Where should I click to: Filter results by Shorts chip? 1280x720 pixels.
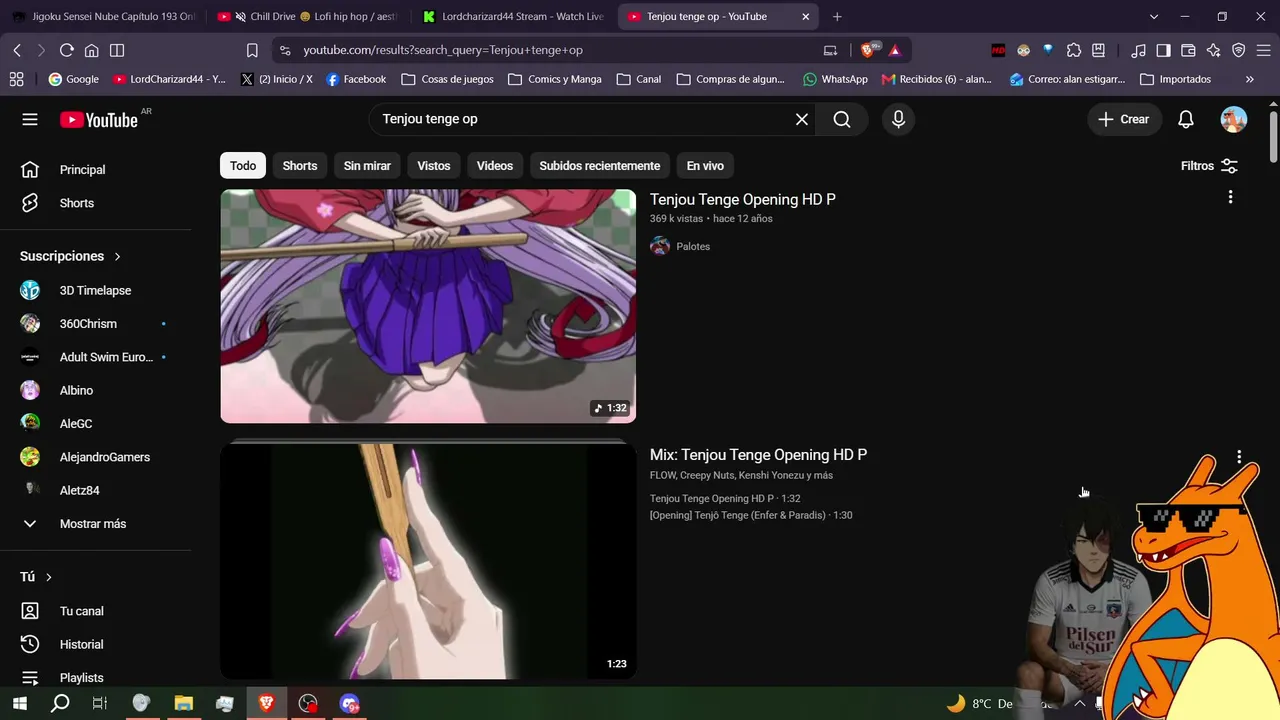click(300, 166)
